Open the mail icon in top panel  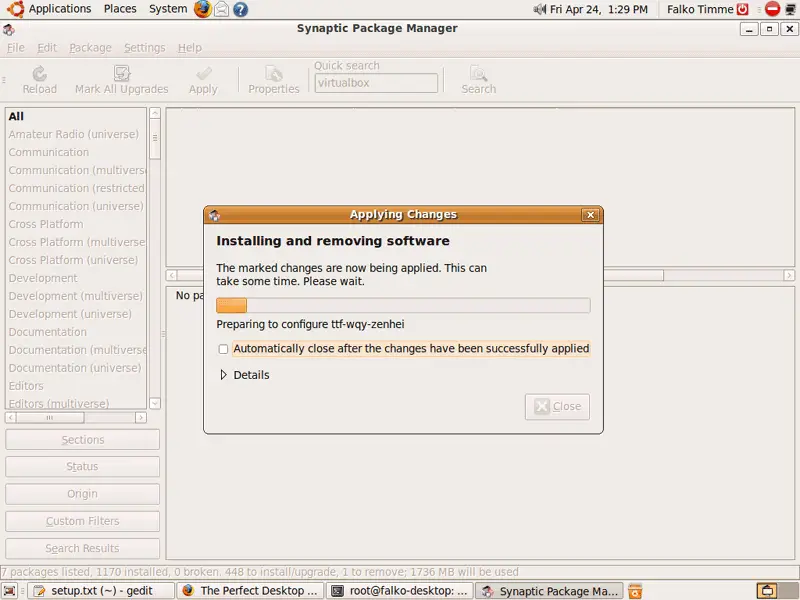[x=221, y=9]
